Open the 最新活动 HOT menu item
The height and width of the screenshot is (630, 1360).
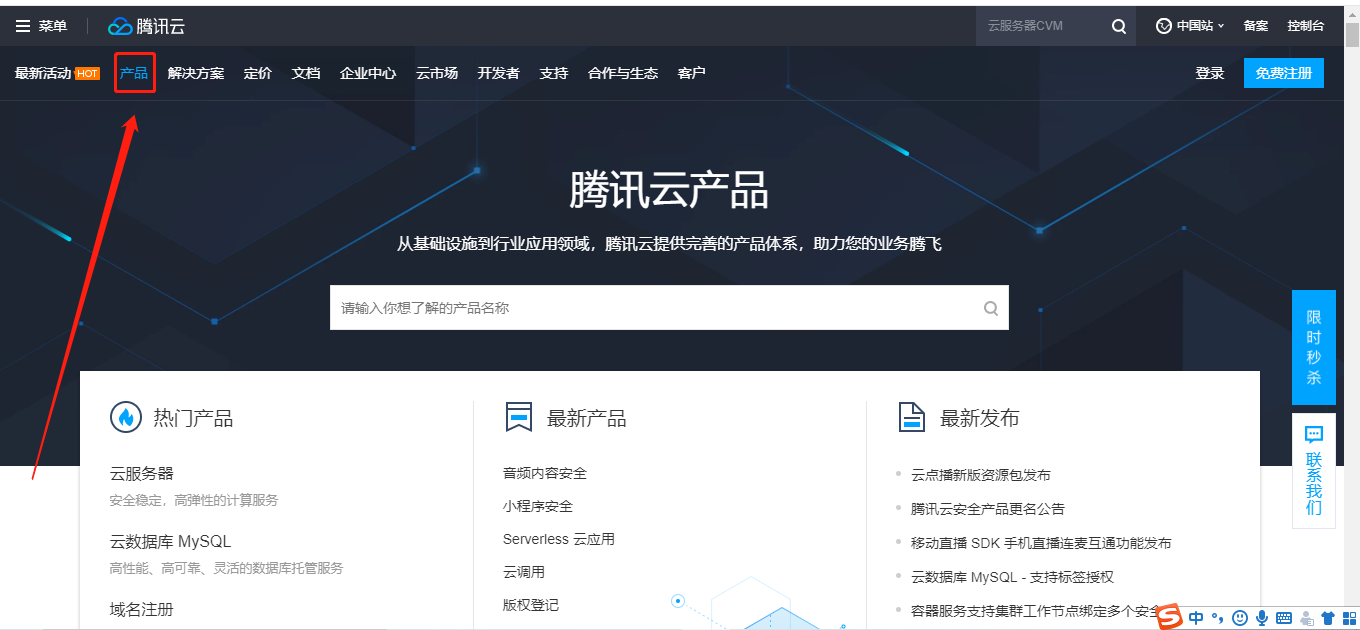pos(57,73)
